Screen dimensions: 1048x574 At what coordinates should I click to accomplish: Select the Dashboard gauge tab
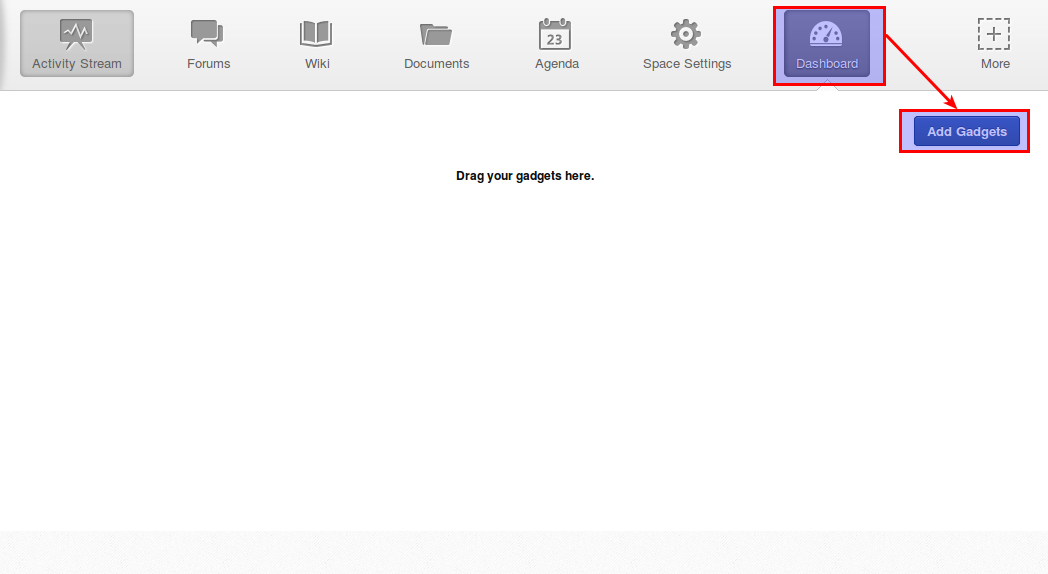click(x=827, y=43)
